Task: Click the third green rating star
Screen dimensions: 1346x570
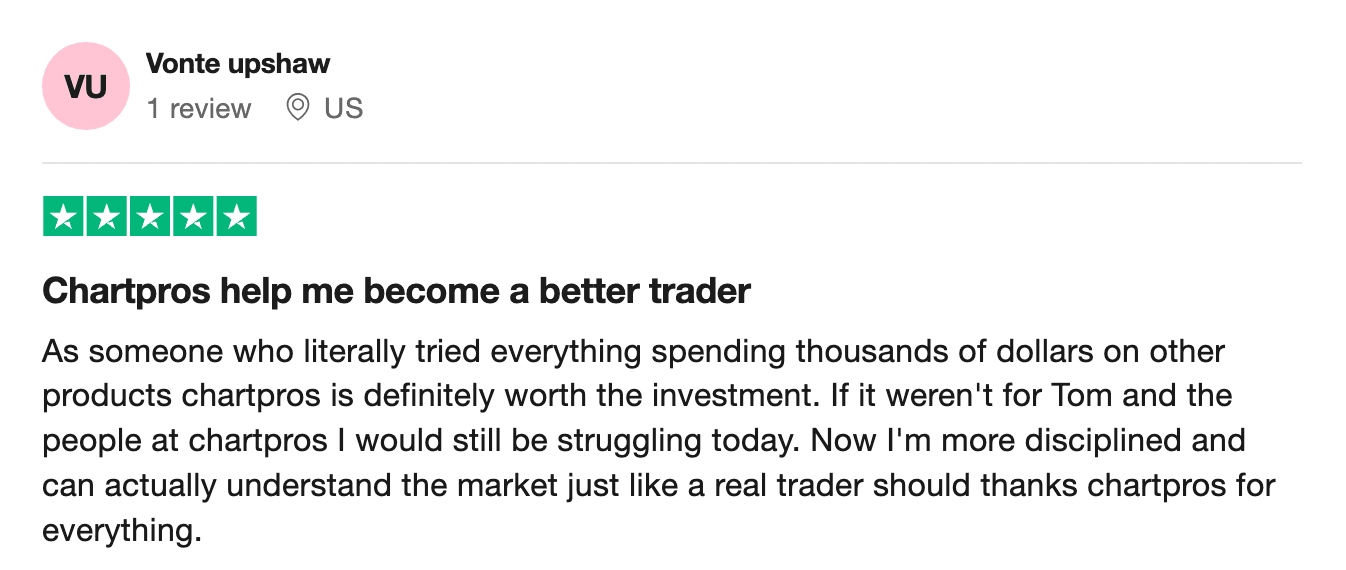Action: (150, 217)
